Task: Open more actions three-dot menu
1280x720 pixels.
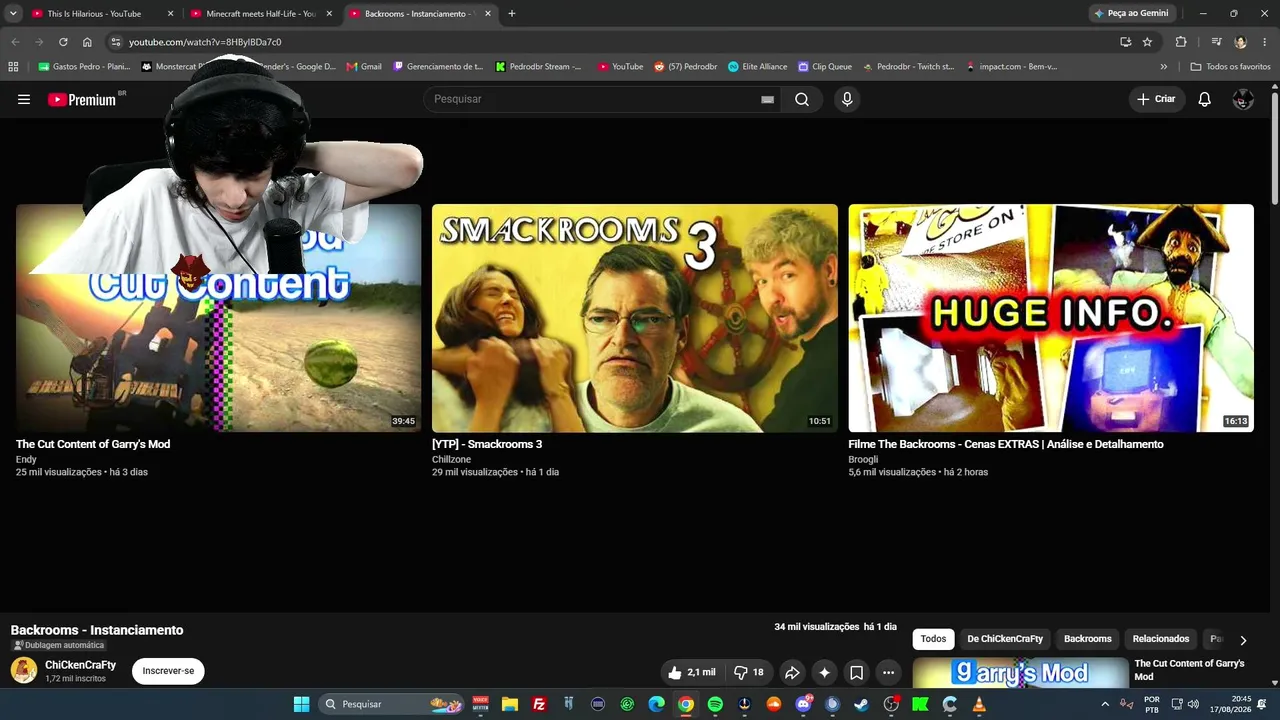Action: [888, 673]
